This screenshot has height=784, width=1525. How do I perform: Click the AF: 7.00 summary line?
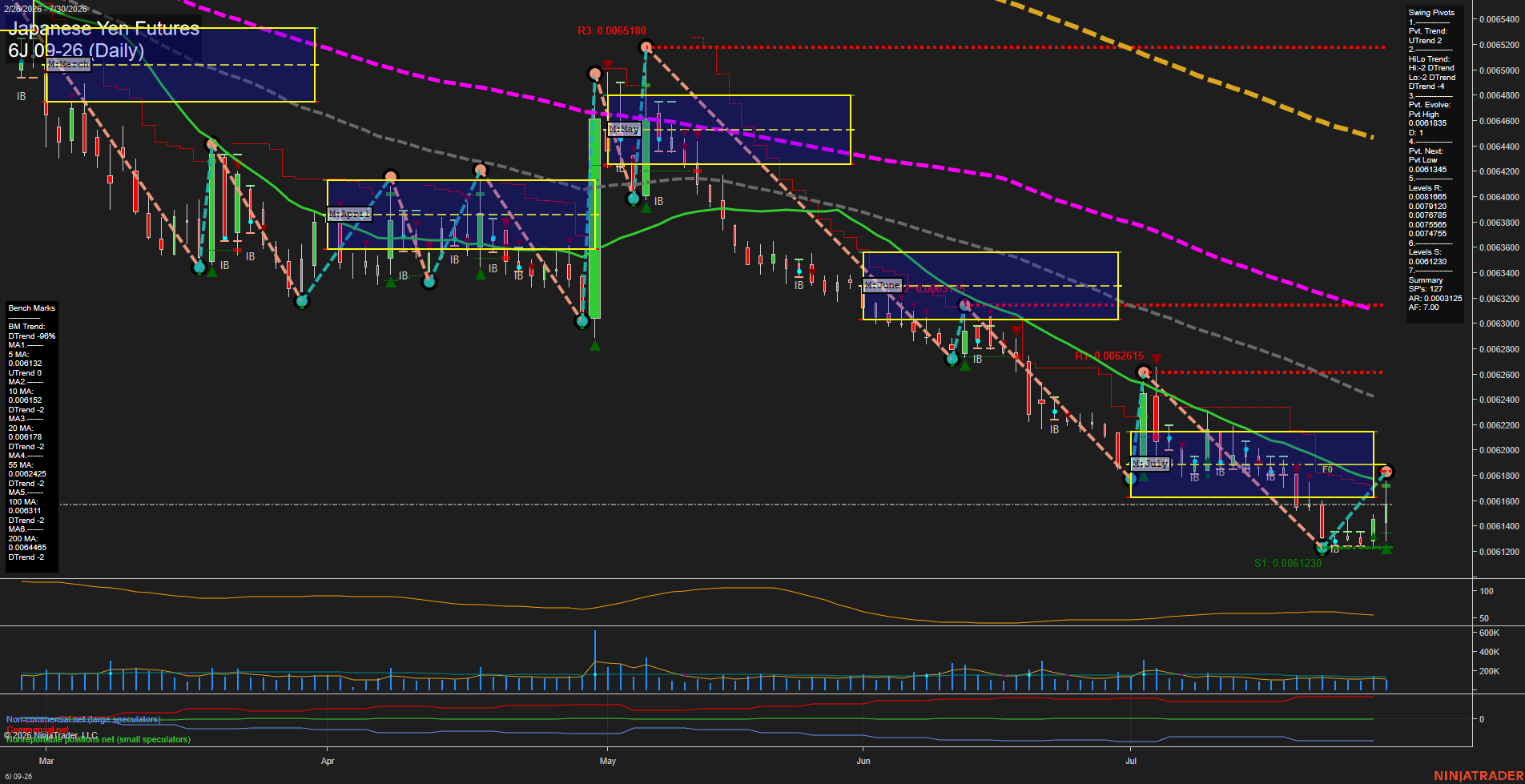click(x=1424, y=308)
